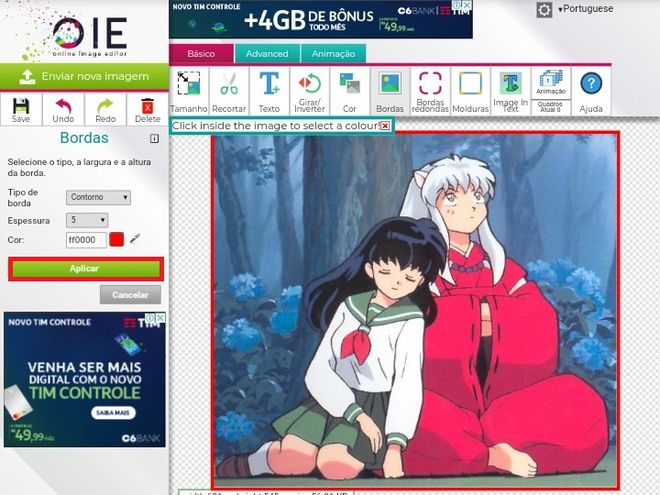Choose the Texto tool
Image resolution: width=660 pixels, height=495 pixels.
click(269, 91)
